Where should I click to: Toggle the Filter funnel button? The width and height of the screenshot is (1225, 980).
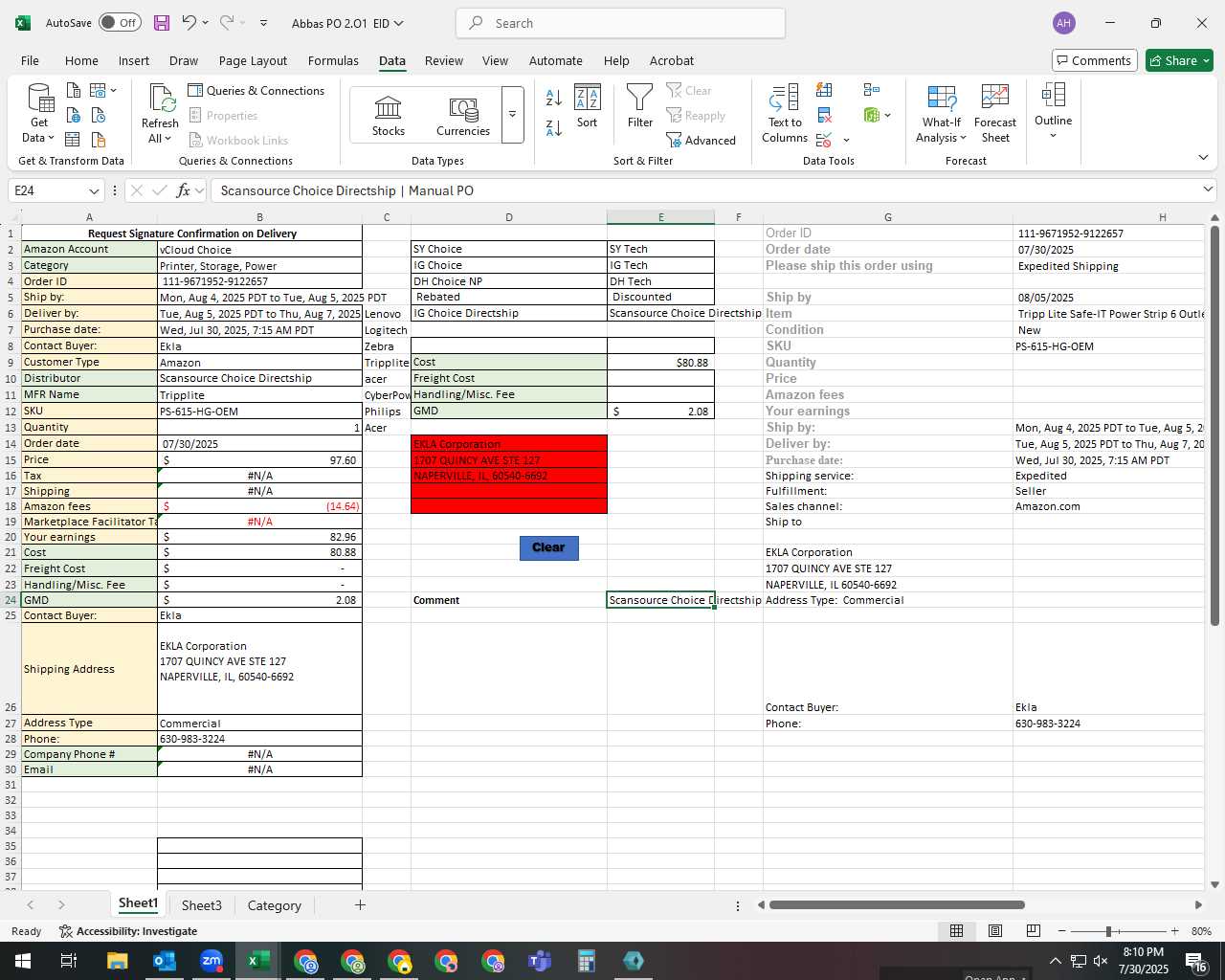pyautogui.click(x=639, y=106)
